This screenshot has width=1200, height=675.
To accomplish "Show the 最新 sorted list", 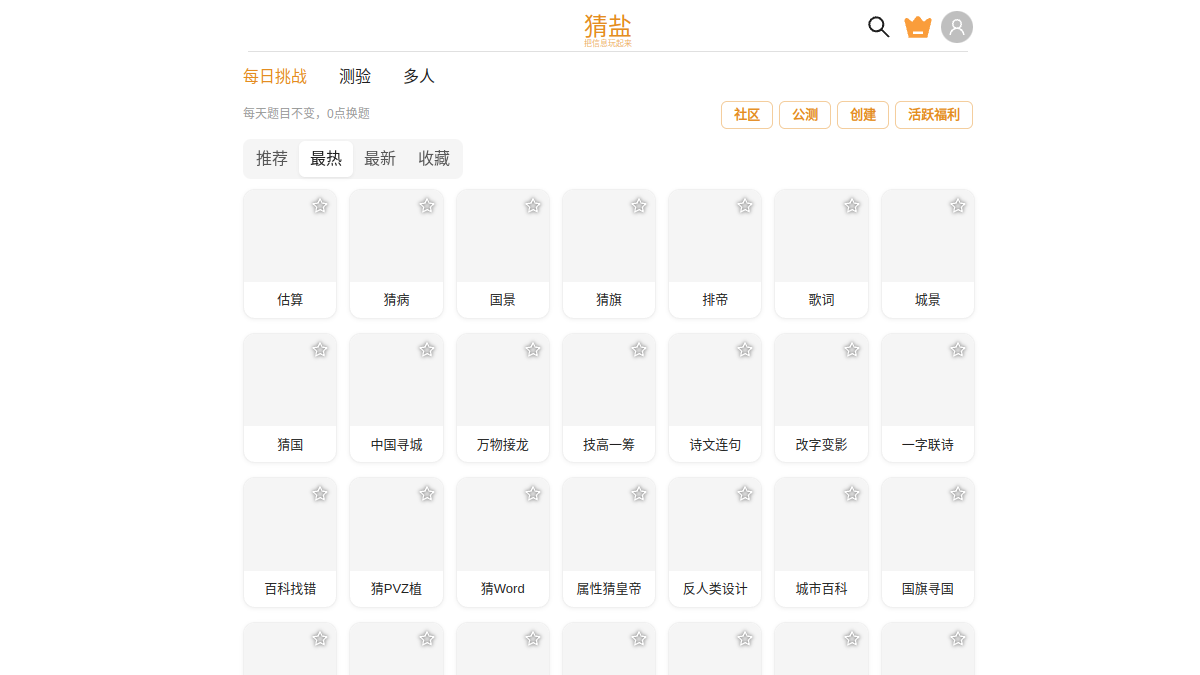I will [380, 159].
